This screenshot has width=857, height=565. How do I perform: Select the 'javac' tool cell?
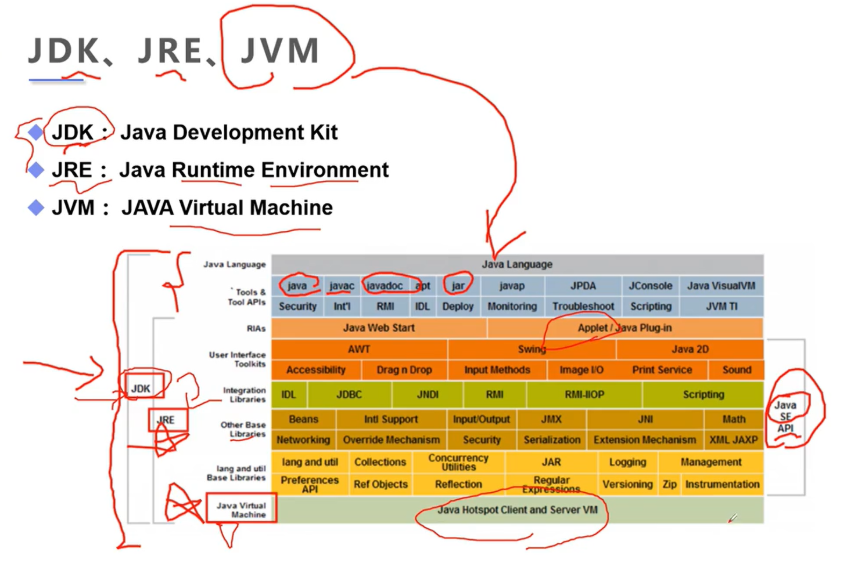[342, 286]
